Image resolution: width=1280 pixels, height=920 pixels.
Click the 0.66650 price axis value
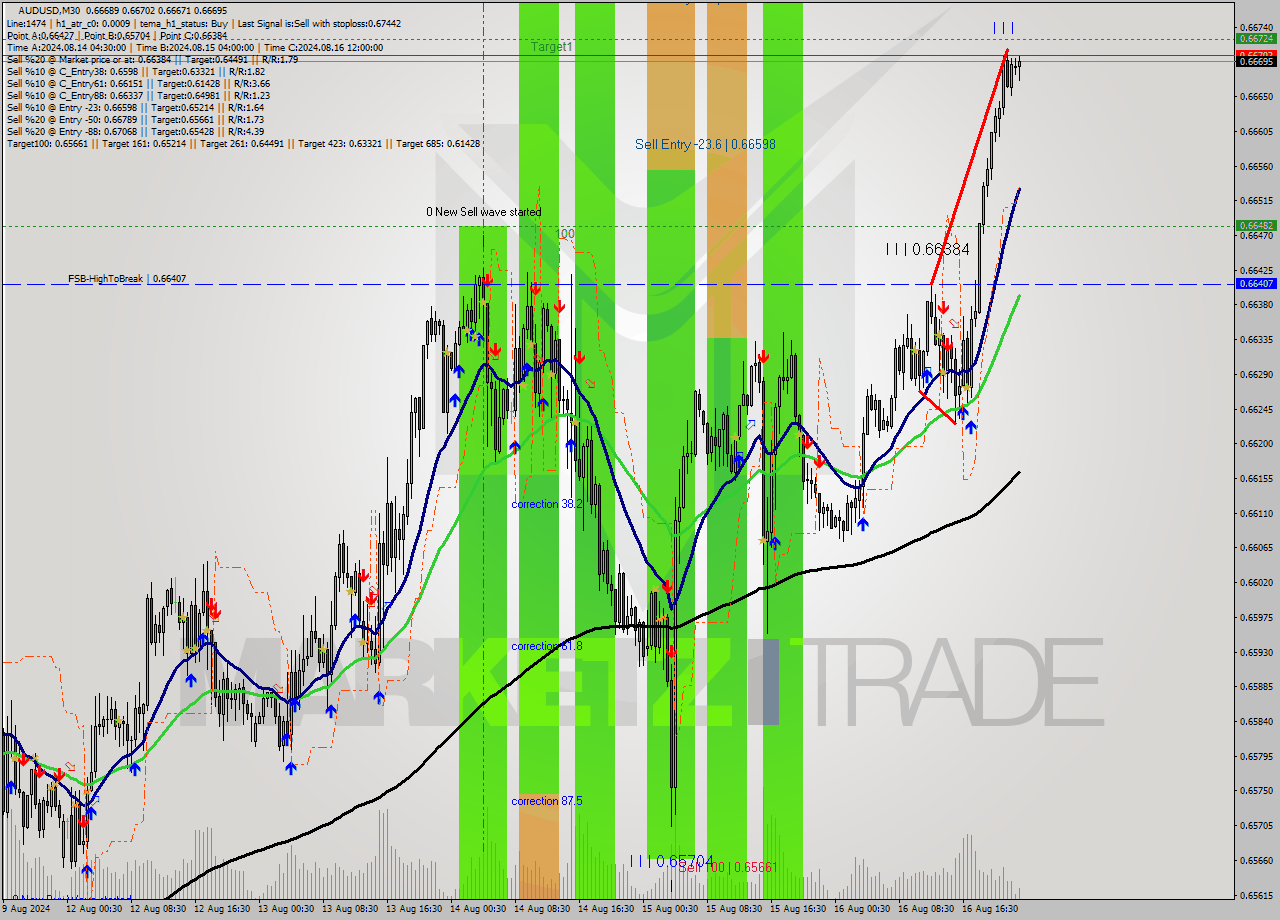coord(1256,97)
